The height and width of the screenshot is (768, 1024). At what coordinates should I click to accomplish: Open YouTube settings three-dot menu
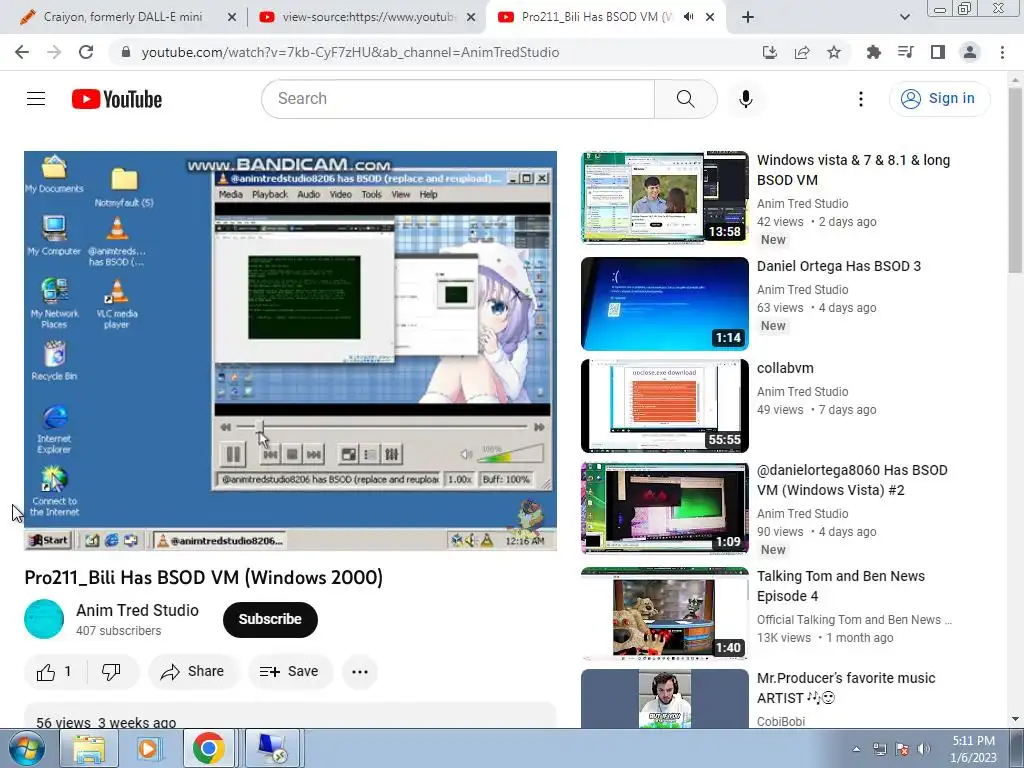[x=861, y=99]
